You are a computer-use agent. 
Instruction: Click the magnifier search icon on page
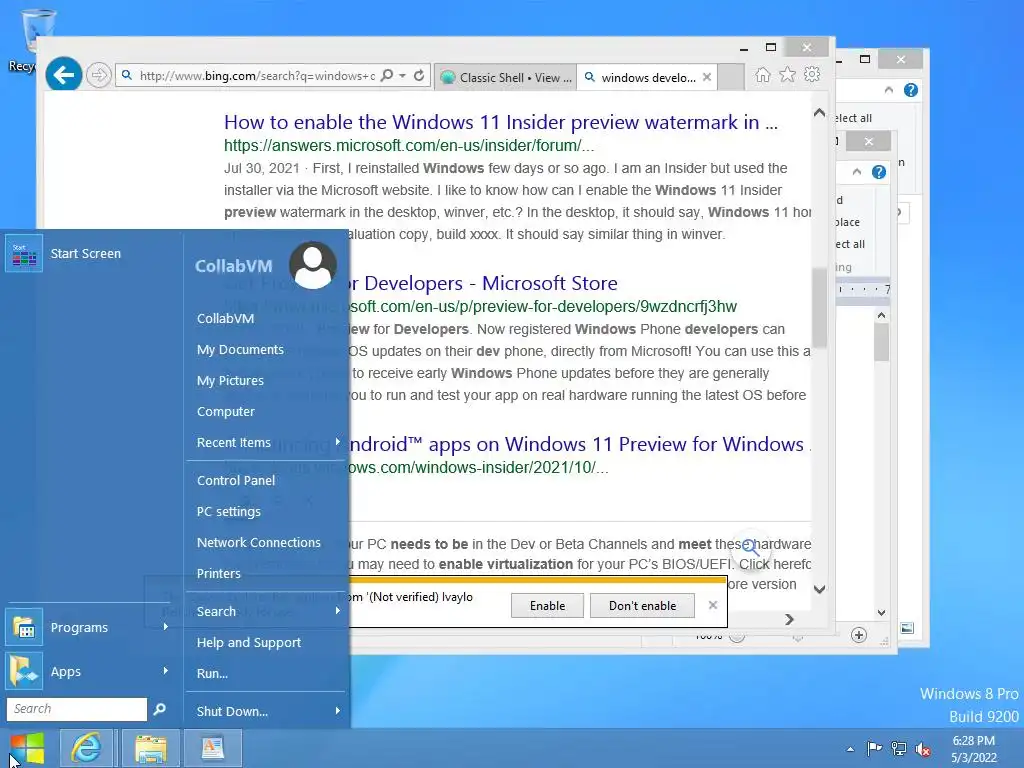(750, 547)
